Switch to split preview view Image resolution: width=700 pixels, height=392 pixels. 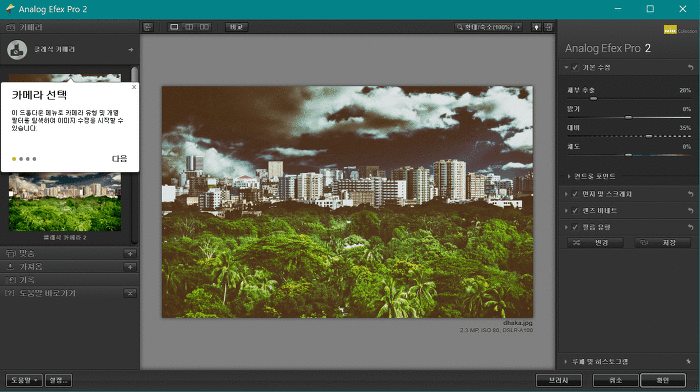coord(189,27)
